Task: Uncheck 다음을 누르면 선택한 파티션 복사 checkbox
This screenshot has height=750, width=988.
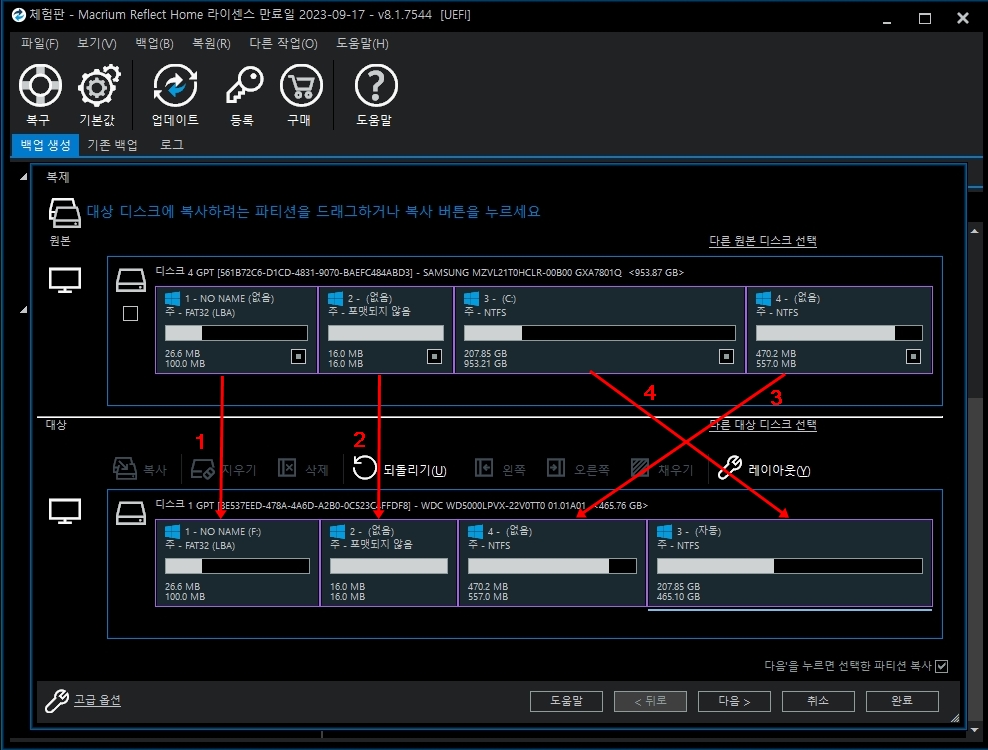Action: pyautogui.click(x=941, y=666)
